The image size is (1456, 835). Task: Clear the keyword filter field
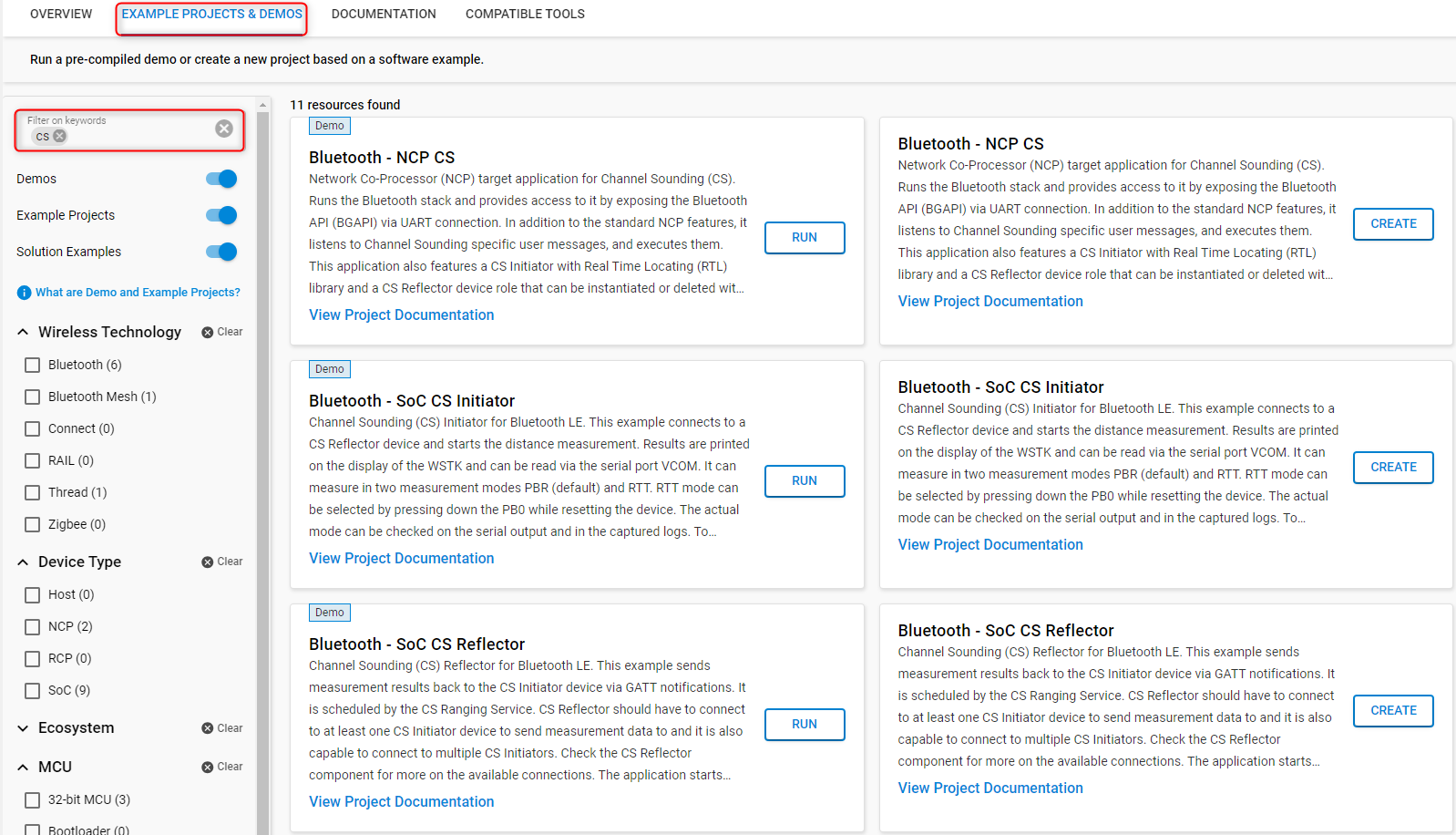(x=223, y=129)
